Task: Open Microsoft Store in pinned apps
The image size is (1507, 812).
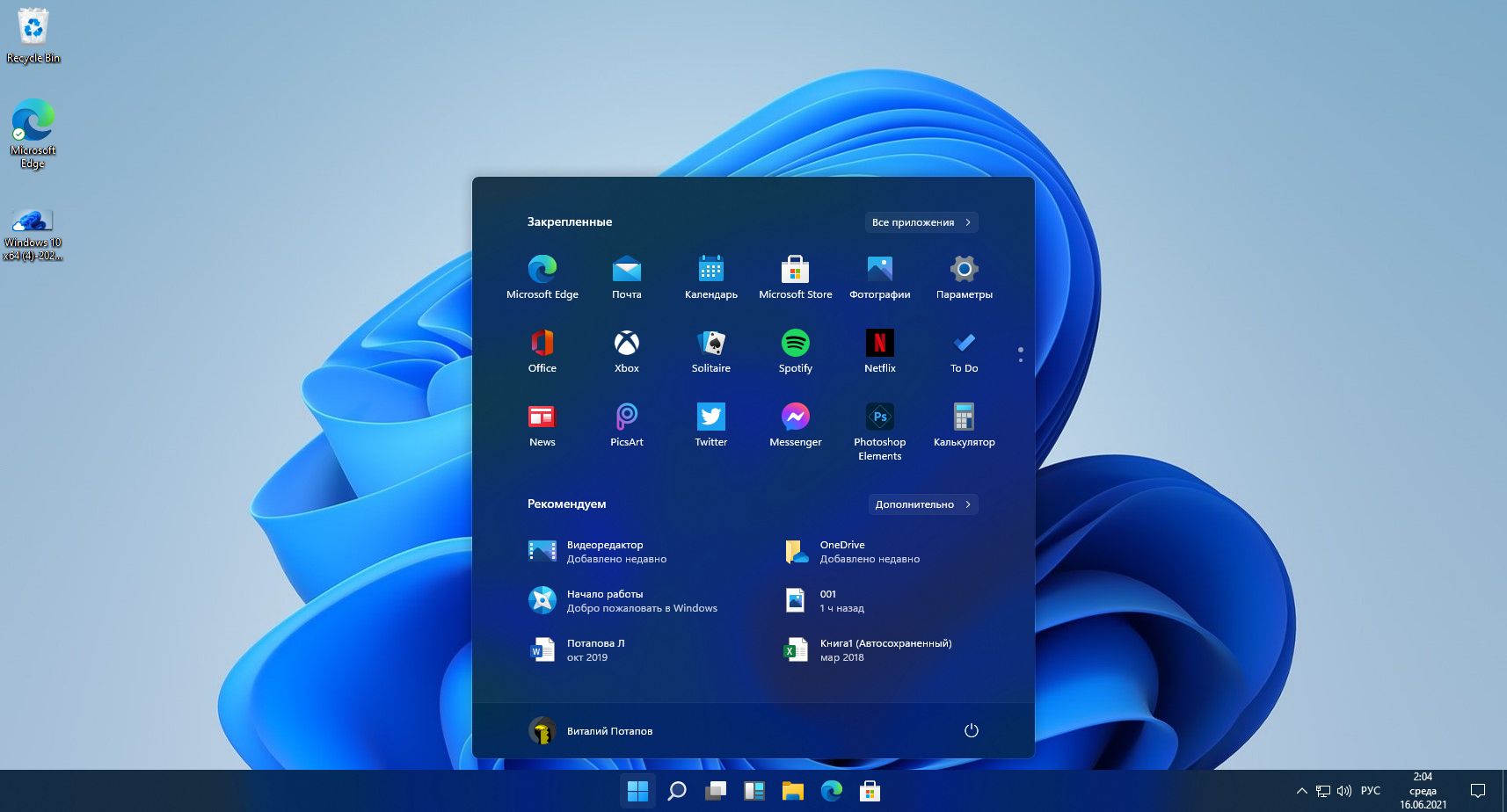Action: pyautogui.click(x=796, y=277)
